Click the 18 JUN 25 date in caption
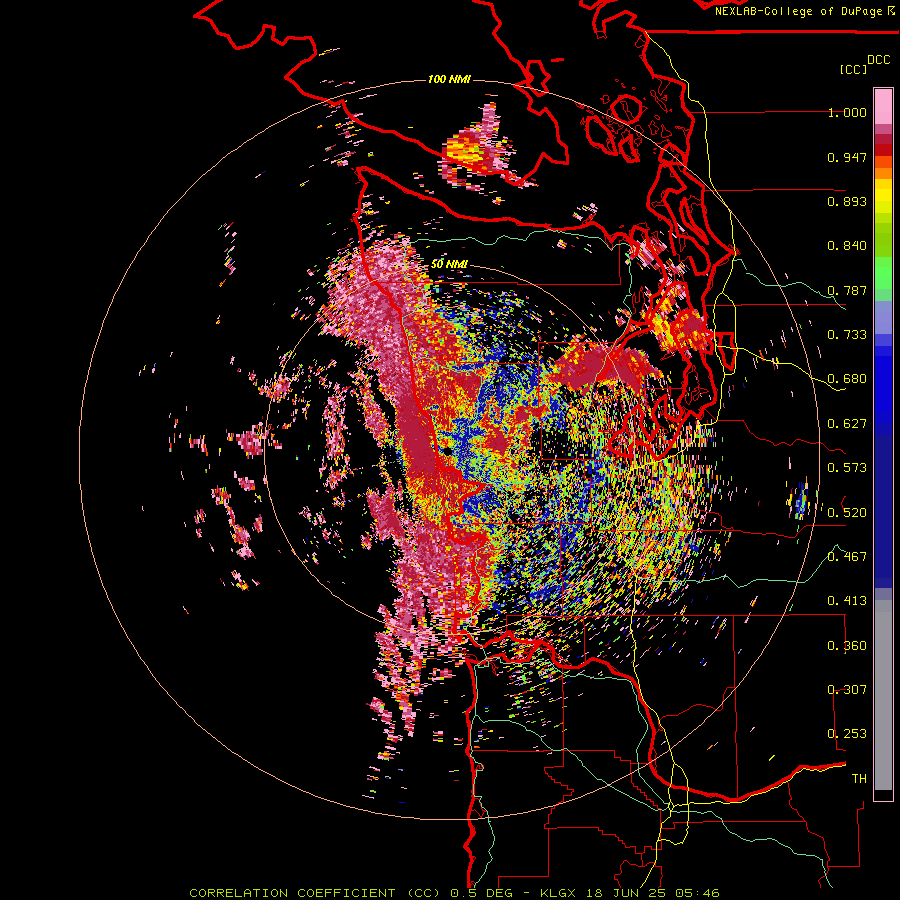This screenshot has height=900, width=900. (x=626, y=893)
